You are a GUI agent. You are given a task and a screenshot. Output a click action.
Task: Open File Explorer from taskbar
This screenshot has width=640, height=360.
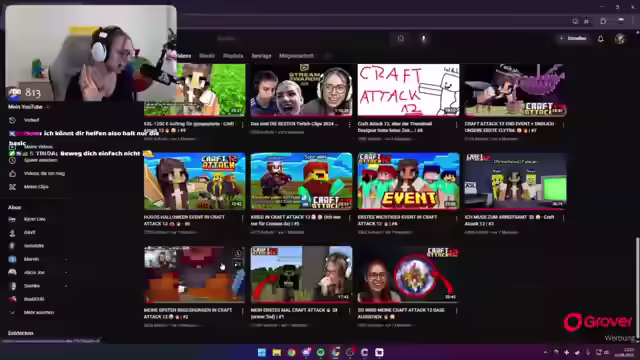276,352
